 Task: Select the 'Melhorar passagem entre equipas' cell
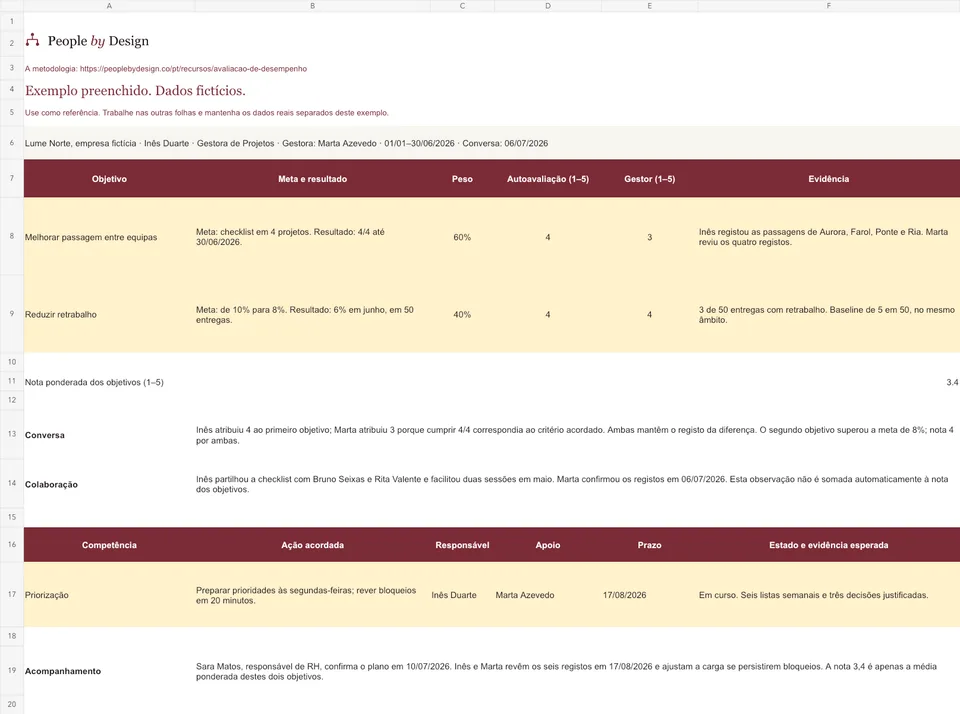tap(109, 236)
